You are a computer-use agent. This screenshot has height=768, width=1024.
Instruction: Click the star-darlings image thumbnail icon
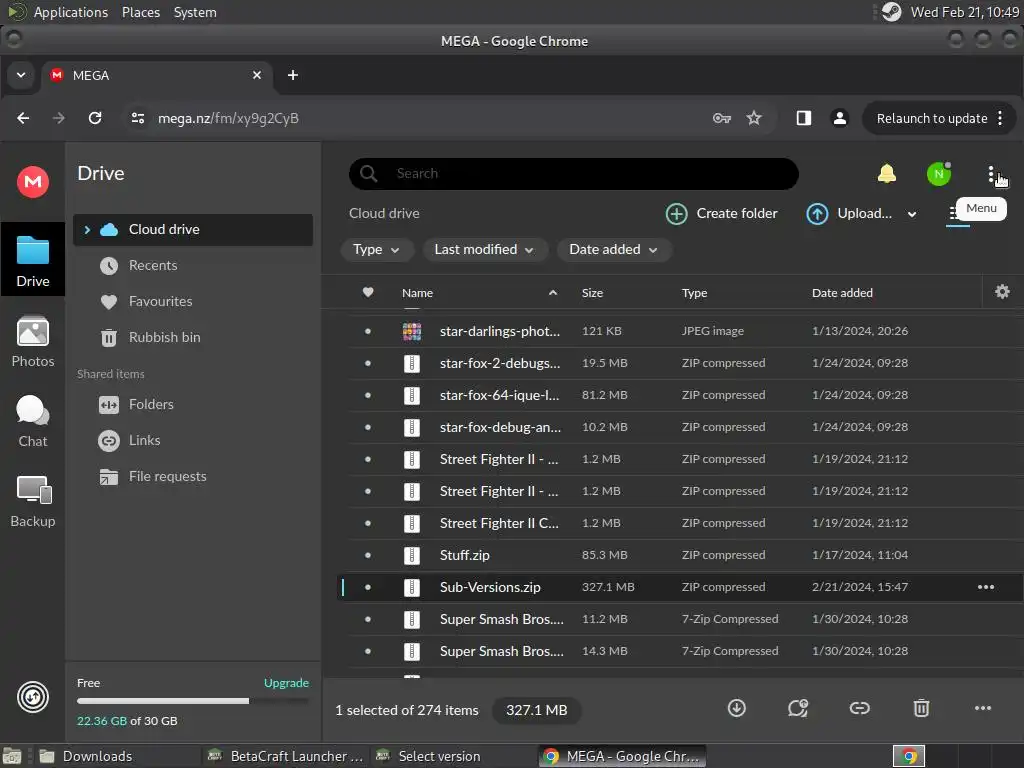411,331
